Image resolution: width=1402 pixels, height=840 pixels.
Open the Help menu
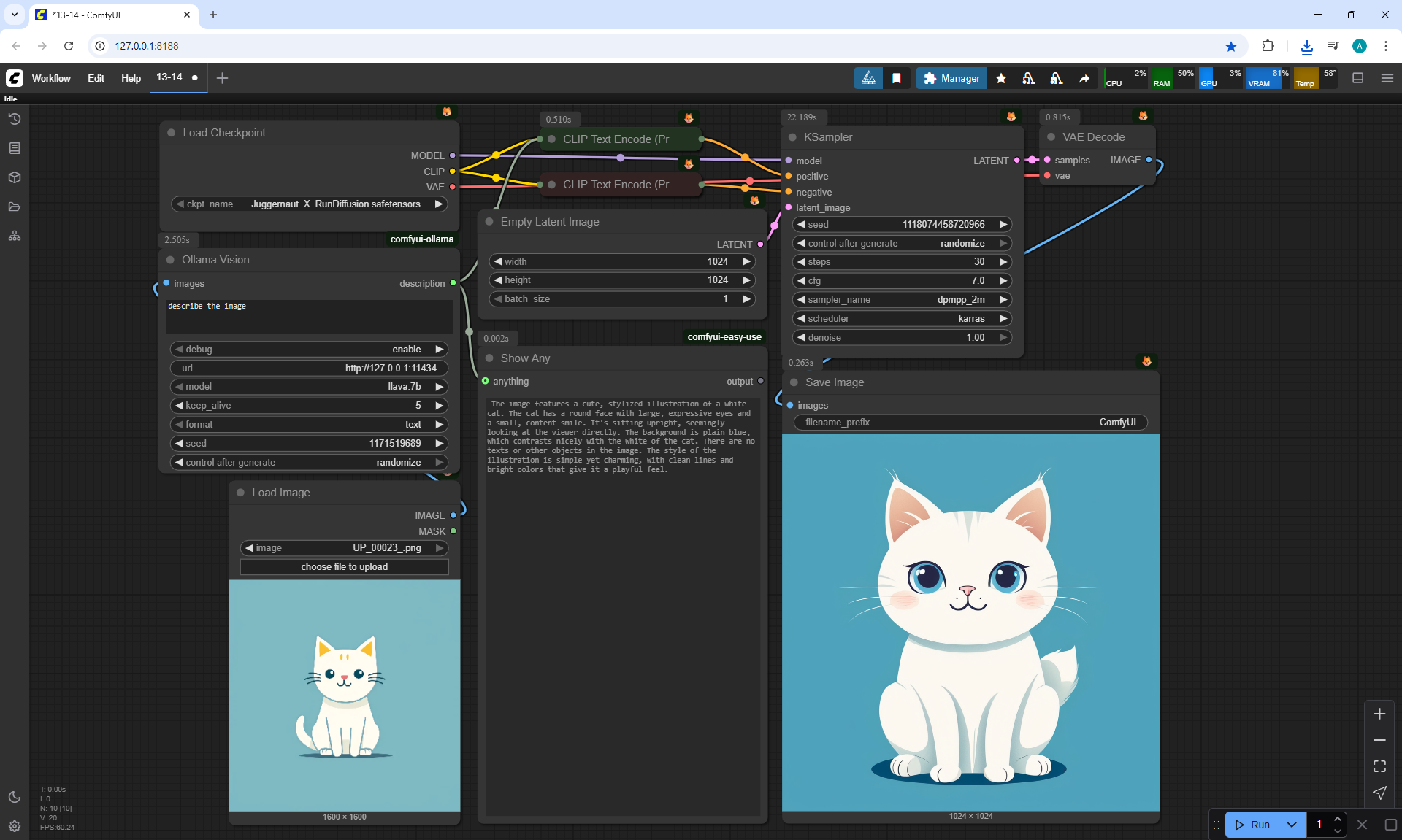pos(131,78)
